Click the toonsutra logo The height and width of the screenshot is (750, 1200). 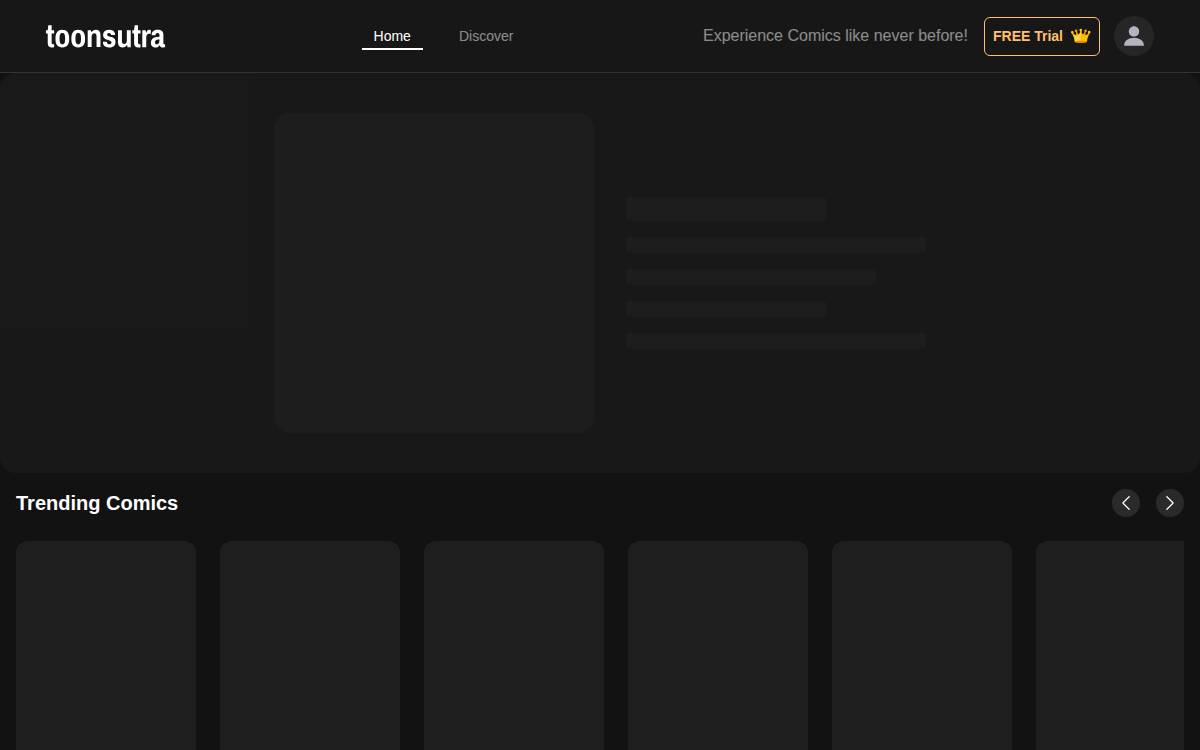tap(105, 37)
